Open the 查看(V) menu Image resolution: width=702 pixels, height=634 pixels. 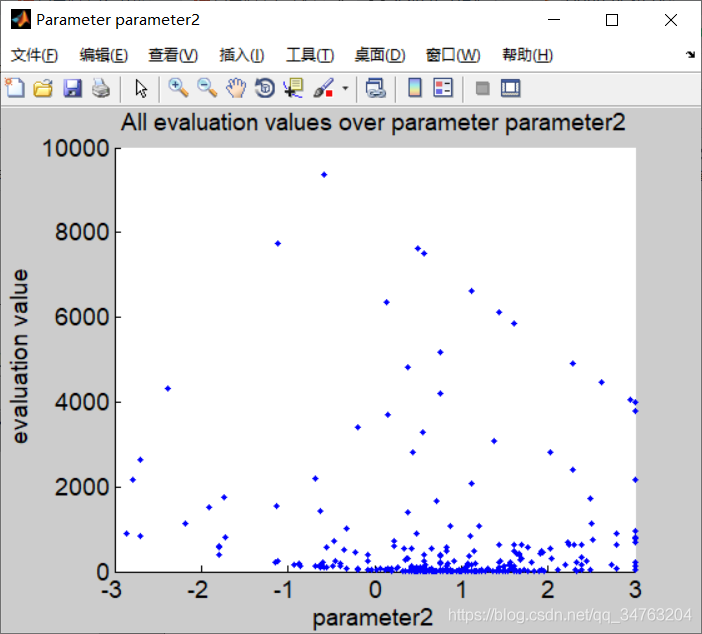173,55
